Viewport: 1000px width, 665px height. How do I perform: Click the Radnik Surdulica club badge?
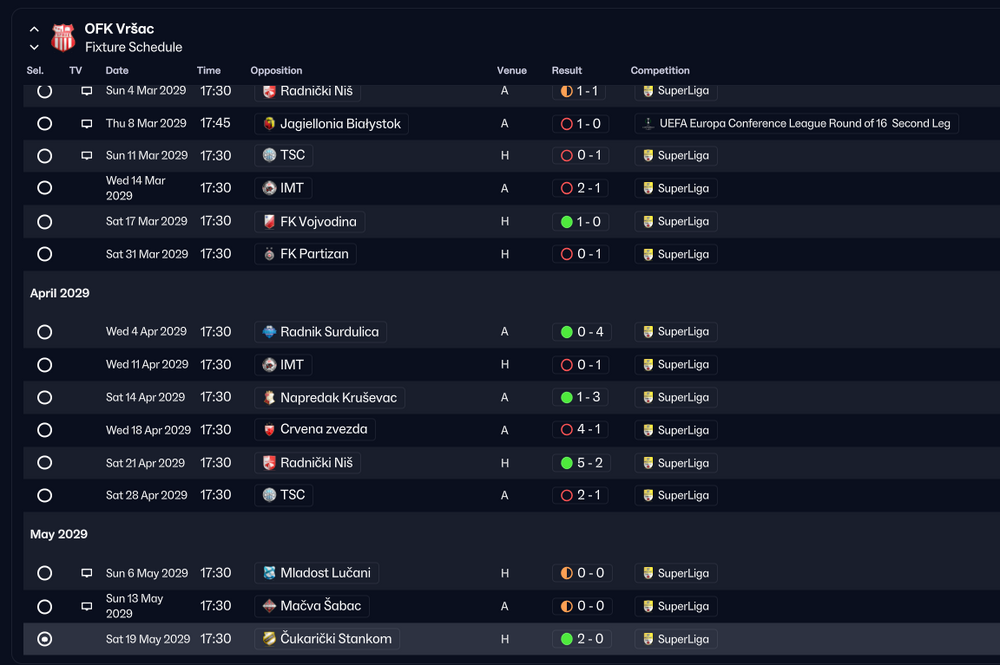point(269,332)
